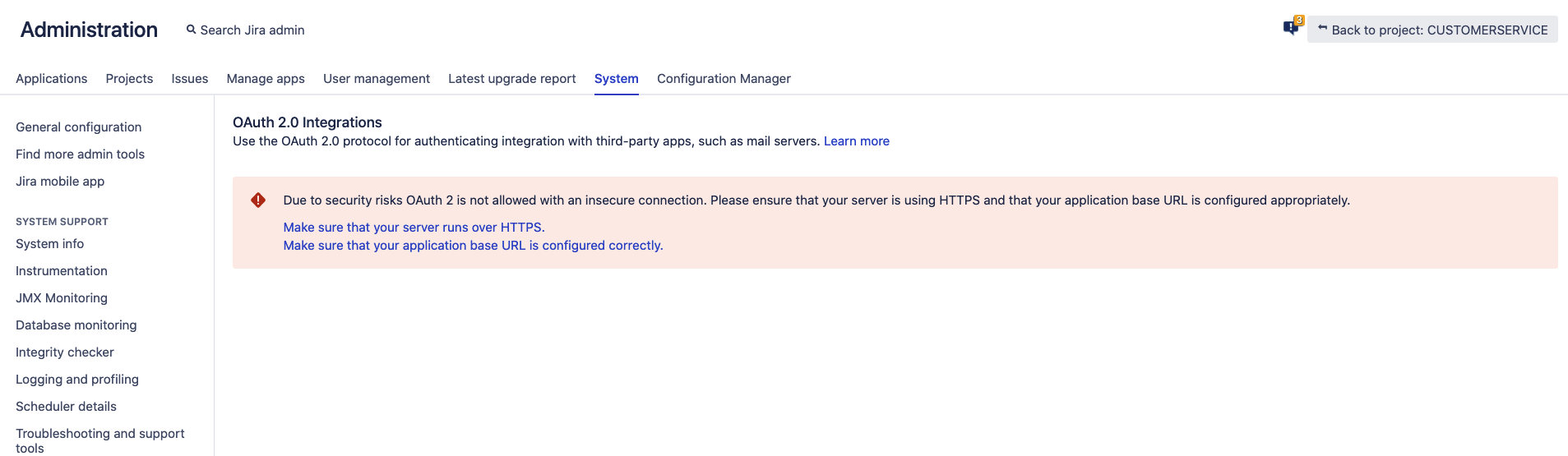This screenshot has width=1568, height=456.
Task: Open System info page
Action: pos(49,243)
